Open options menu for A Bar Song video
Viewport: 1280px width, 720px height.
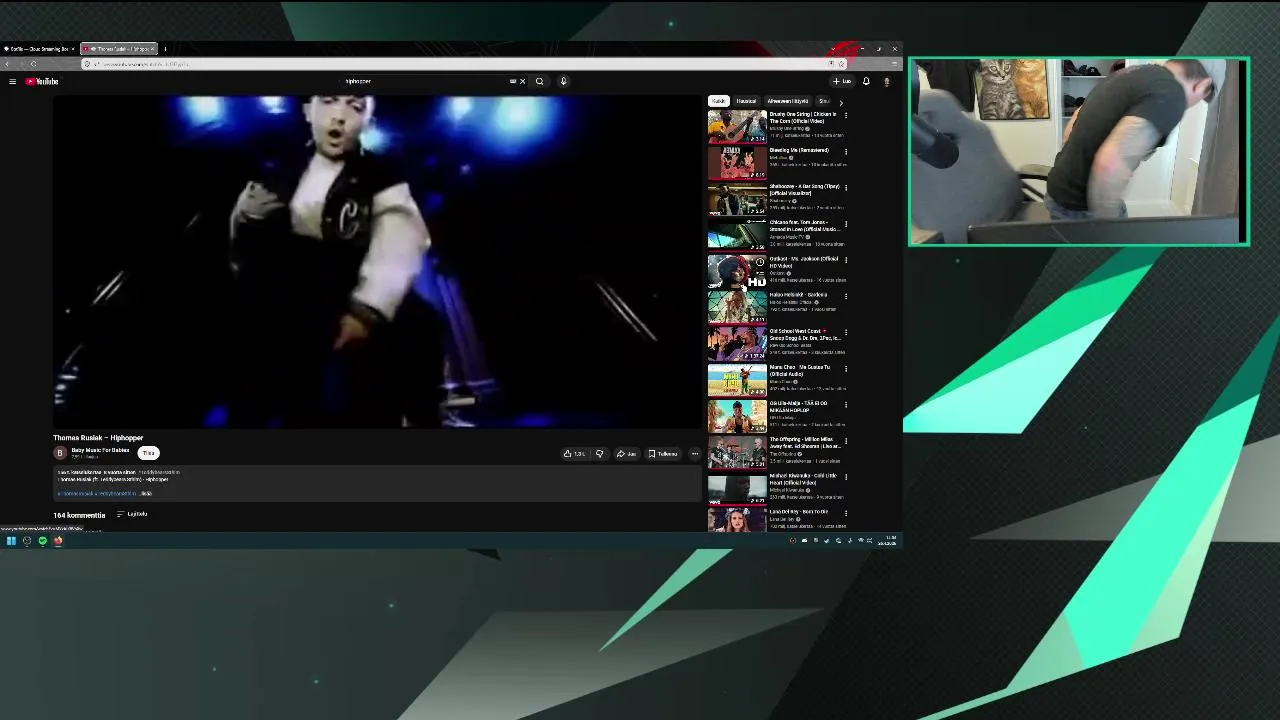[x=846, y=188]
